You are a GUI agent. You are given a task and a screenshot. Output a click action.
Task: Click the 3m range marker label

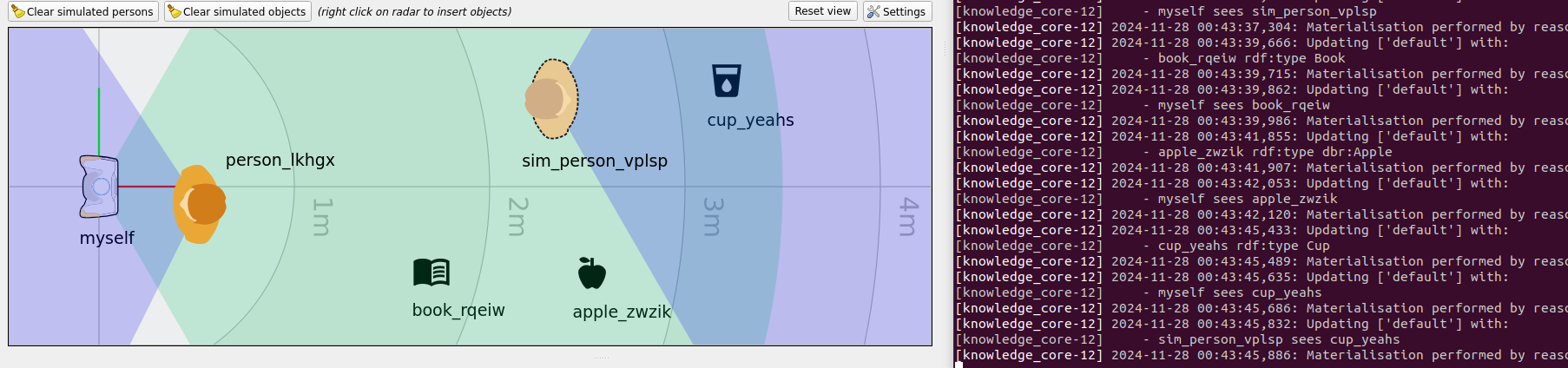(x=712, y=216)
